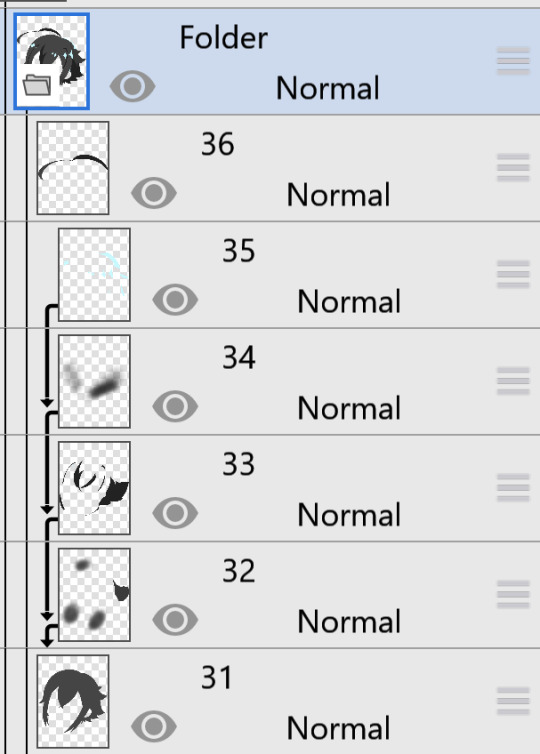Hide layer 34 using its eye icon
The height and width of the screenshot is (754, 540).
pyautogui.click(x=175, y=406)
